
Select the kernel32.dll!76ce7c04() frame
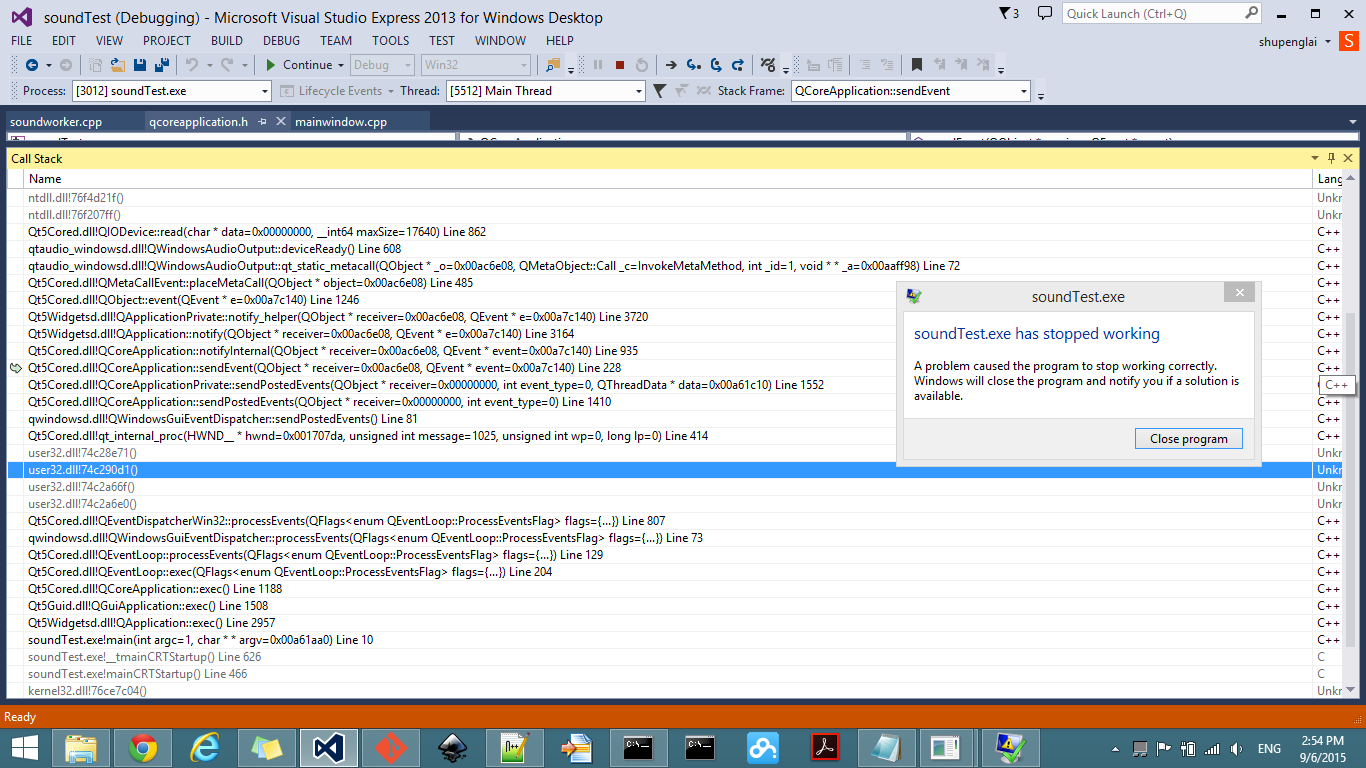(x=88, y=691)
